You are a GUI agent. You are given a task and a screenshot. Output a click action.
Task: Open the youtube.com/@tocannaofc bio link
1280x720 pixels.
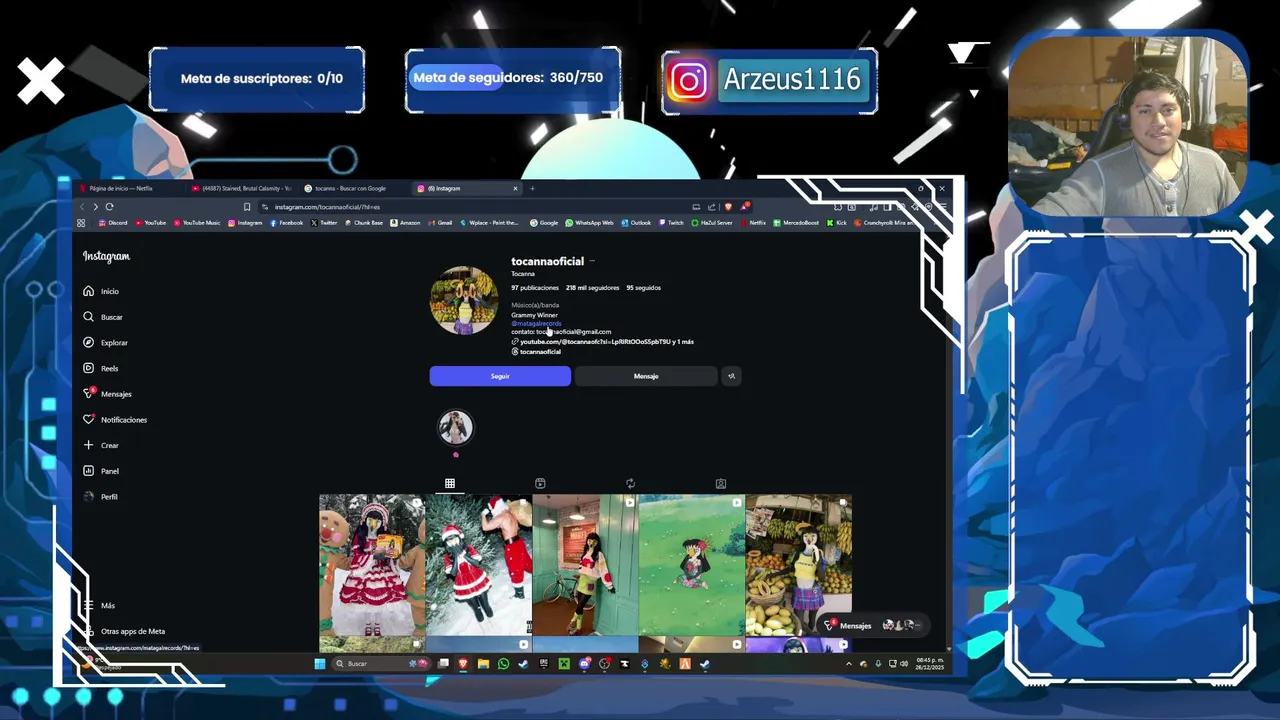(x=603, y=342)
